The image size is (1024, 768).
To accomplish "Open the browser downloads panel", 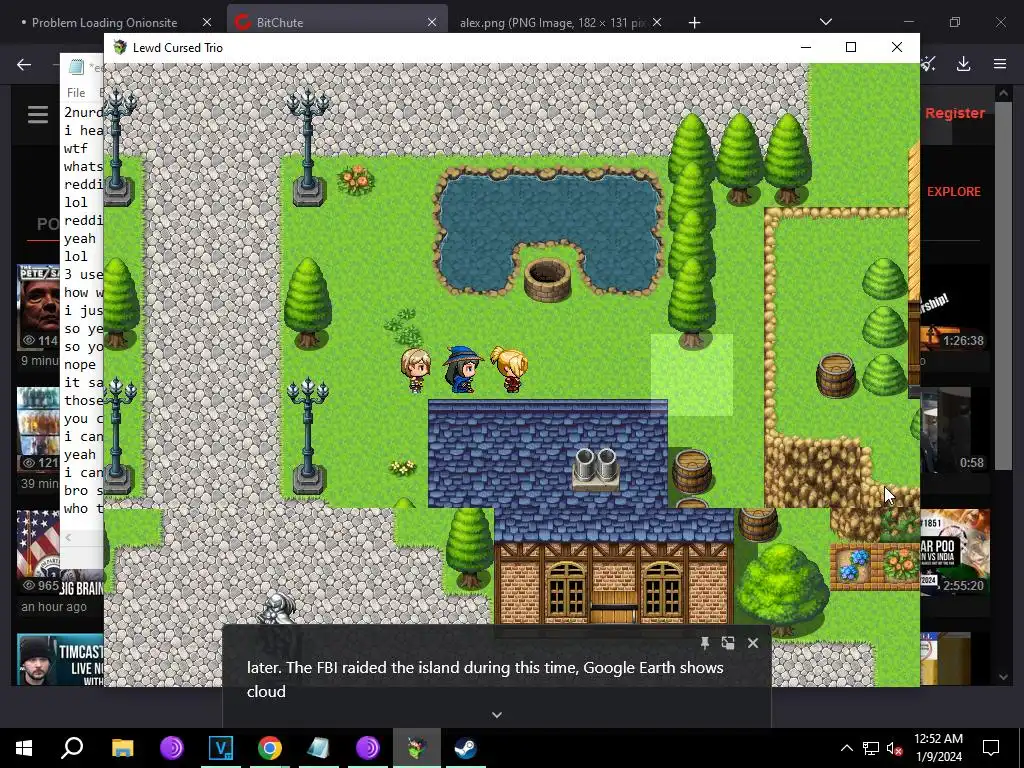I will (963, 64).
